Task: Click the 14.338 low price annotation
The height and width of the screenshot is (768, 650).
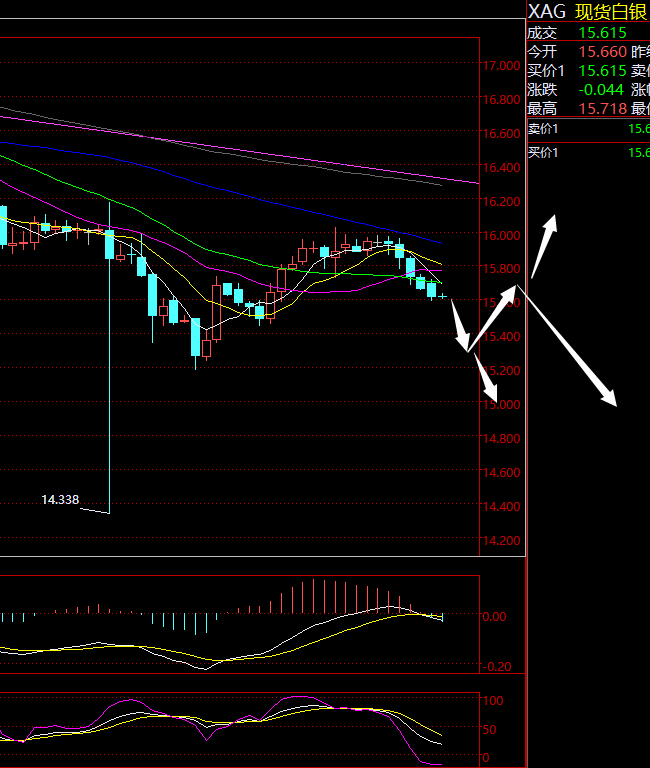Action: pyautogui.click(x=60, y=500)
